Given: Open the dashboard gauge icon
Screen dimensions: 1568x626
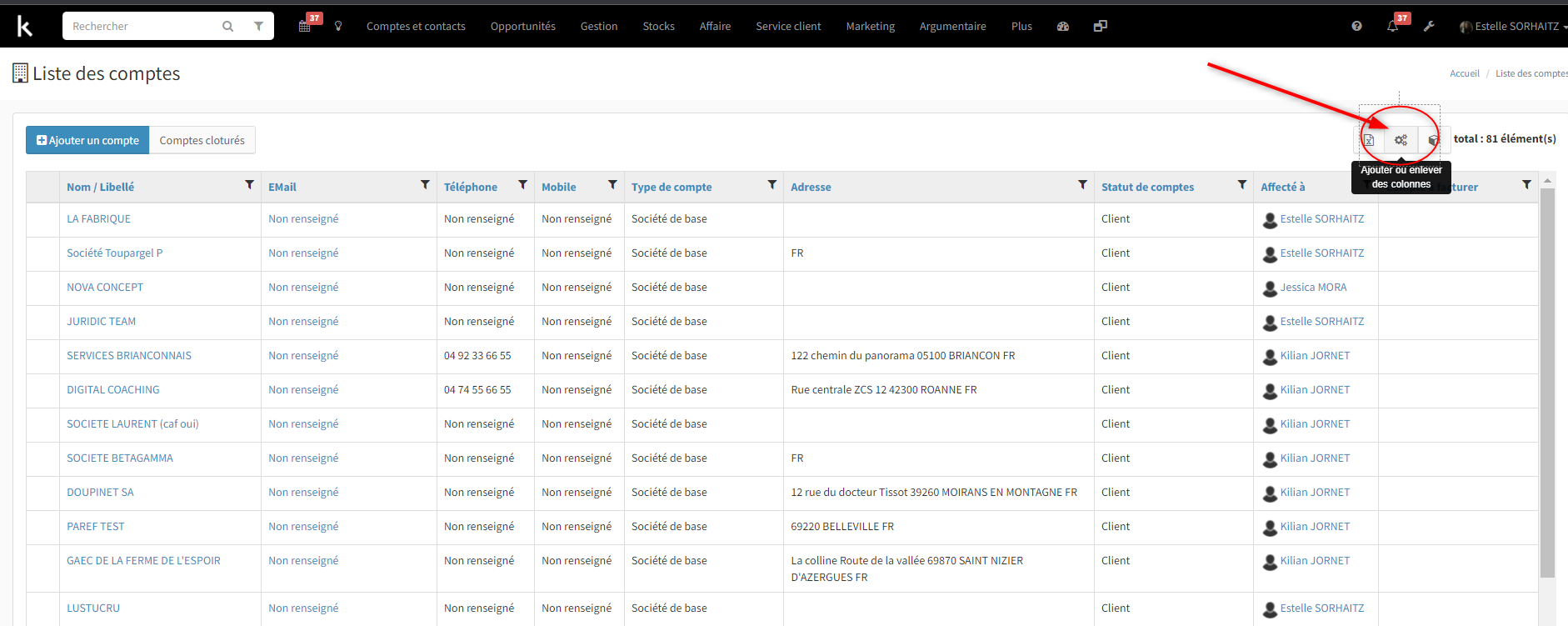Looking at the screenshot, I should (1062, 27).
